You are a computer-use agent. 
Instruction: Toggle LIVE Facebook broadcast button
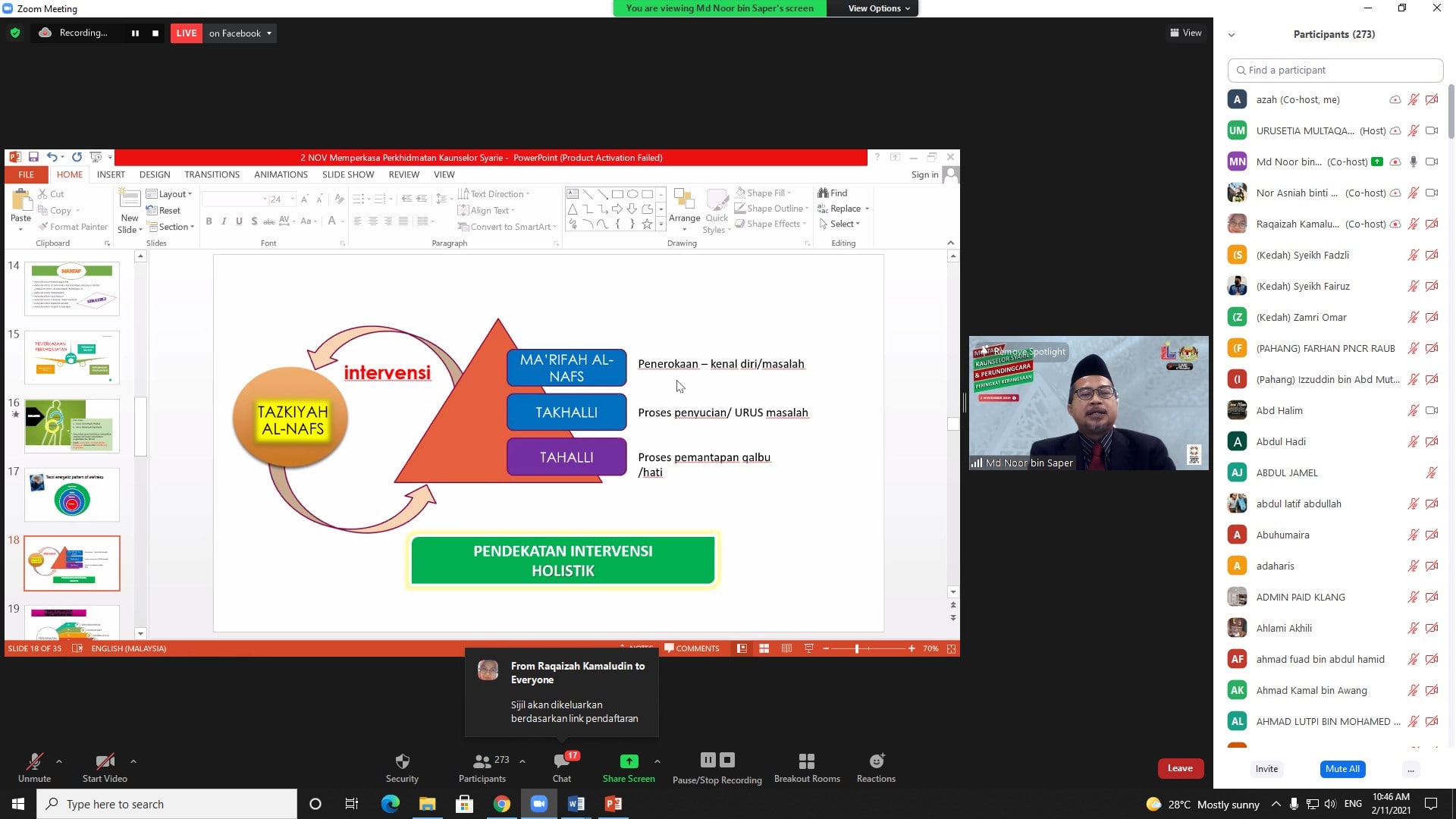(x=186, y=33)
